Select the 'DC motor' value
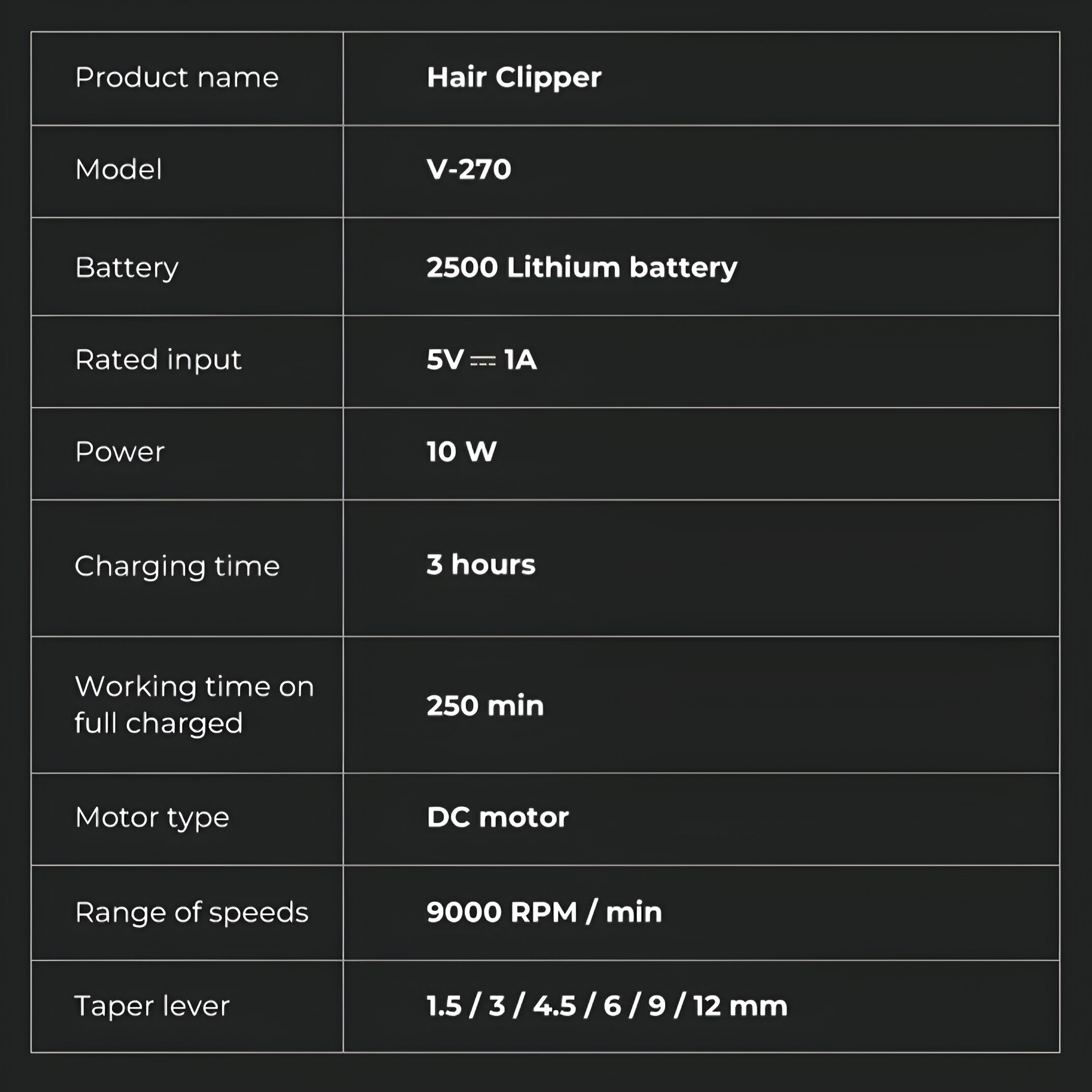 click(498, 817)
